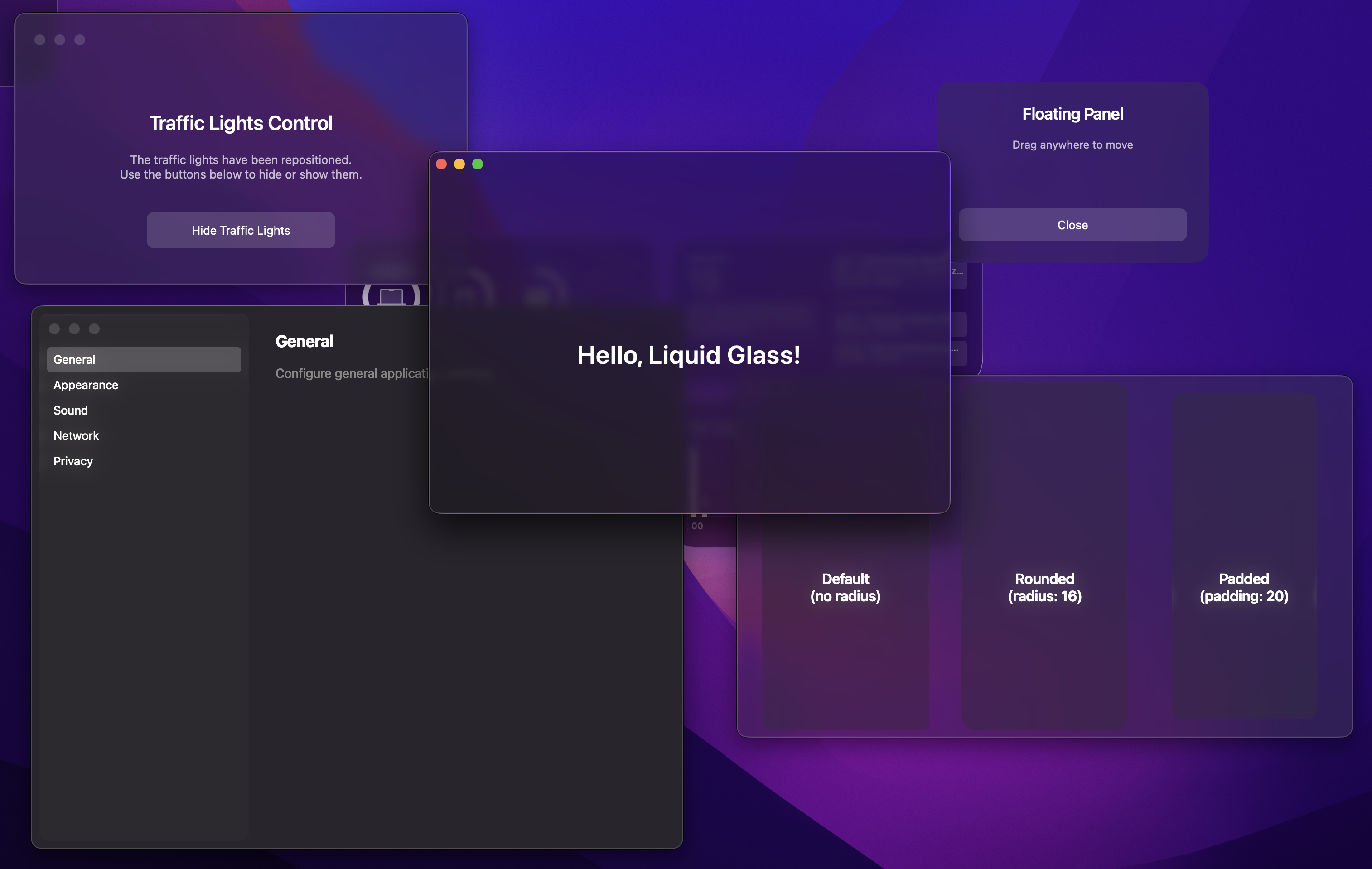Switch to the Appearance settings section

(x=86, y=385)
